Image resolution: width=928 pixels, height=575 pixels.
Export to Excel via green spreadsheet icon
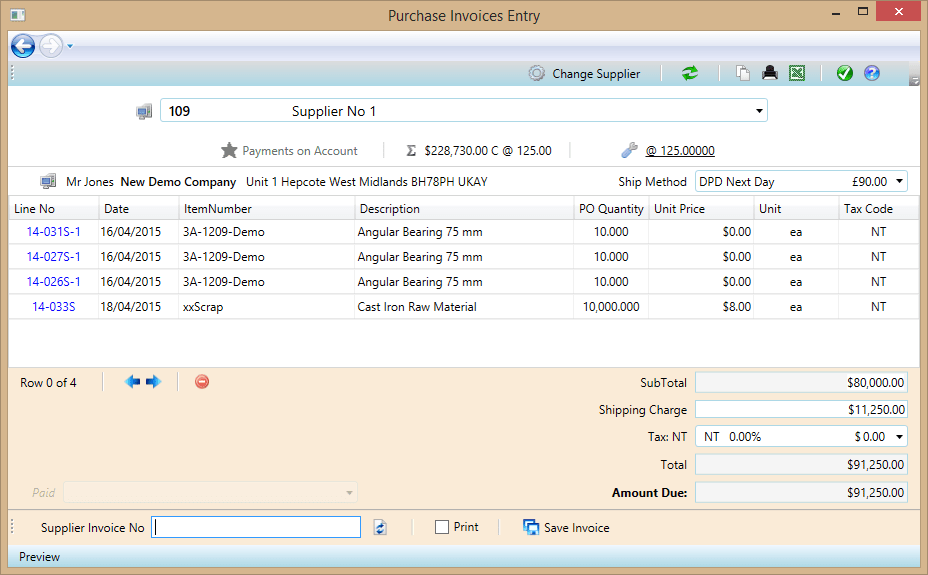coord(797,73)
